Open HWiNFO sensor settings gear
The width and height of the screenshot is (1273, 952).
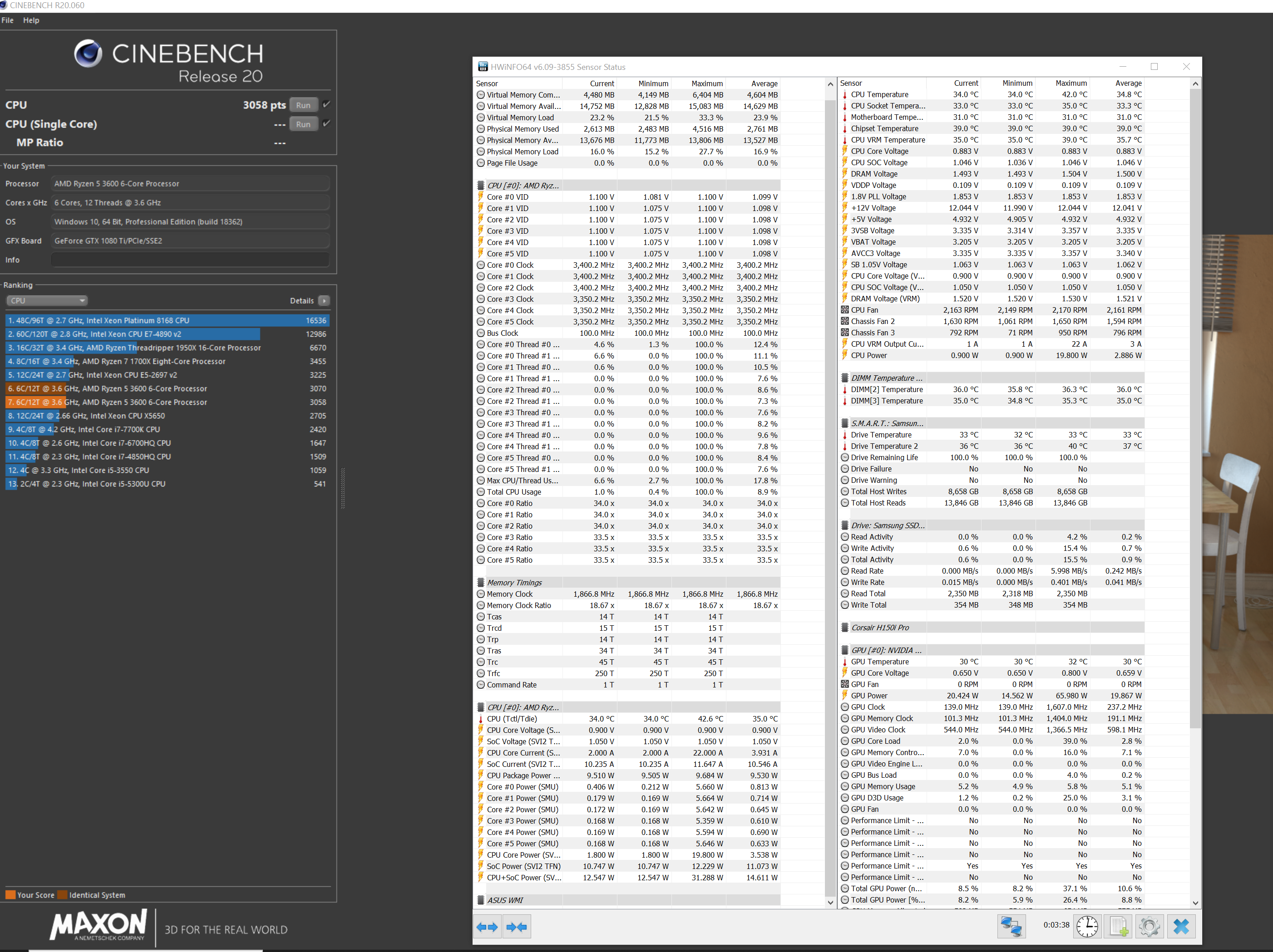tap(1149, 927)
